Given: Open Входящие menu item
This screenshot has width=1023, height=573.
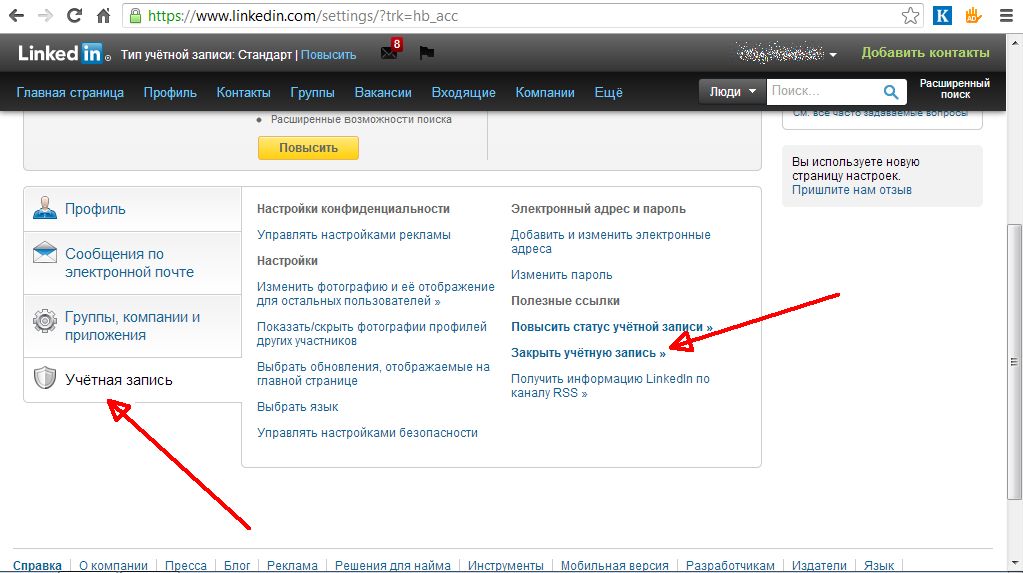Looking at the screenshot, I should [463, 93].
